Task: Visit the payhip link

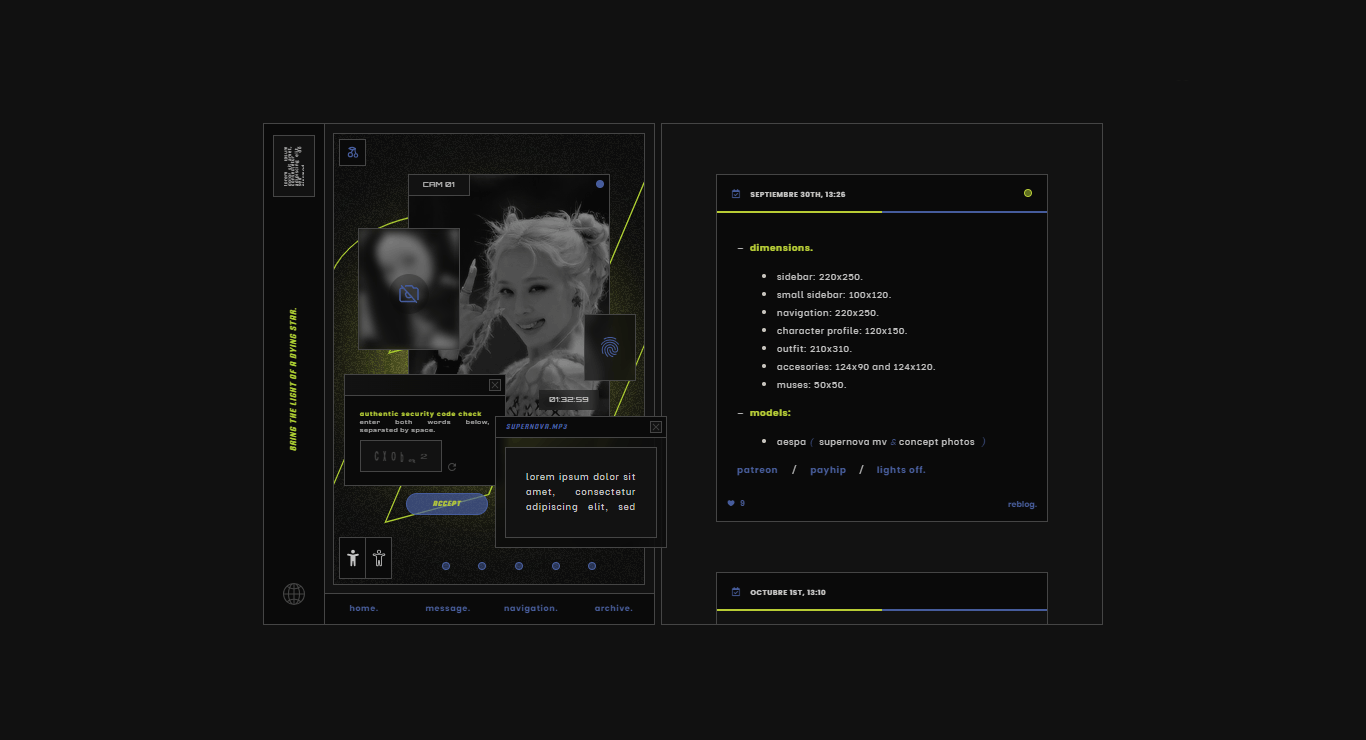Action: pos(828,470)
